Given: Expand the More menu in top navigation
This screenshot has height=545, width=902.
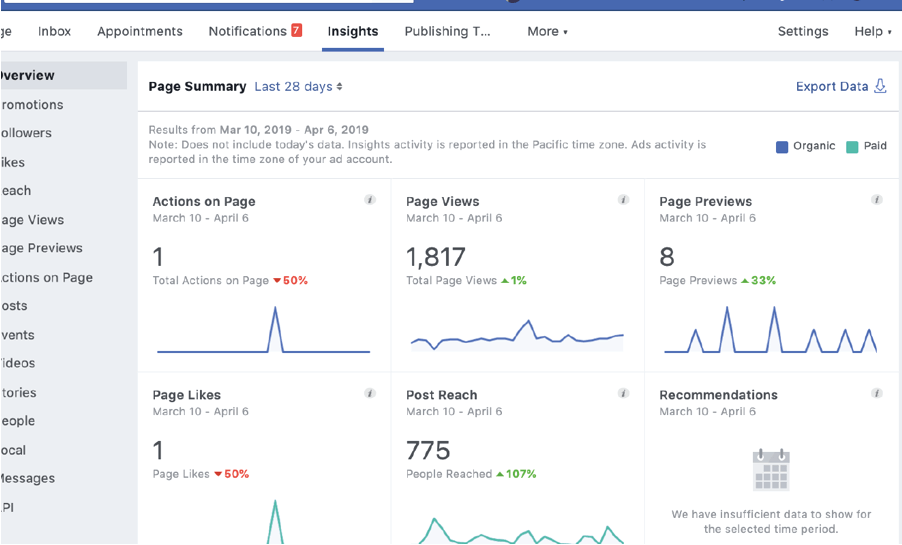Looking at the screenshot, I should pos(547,31).
